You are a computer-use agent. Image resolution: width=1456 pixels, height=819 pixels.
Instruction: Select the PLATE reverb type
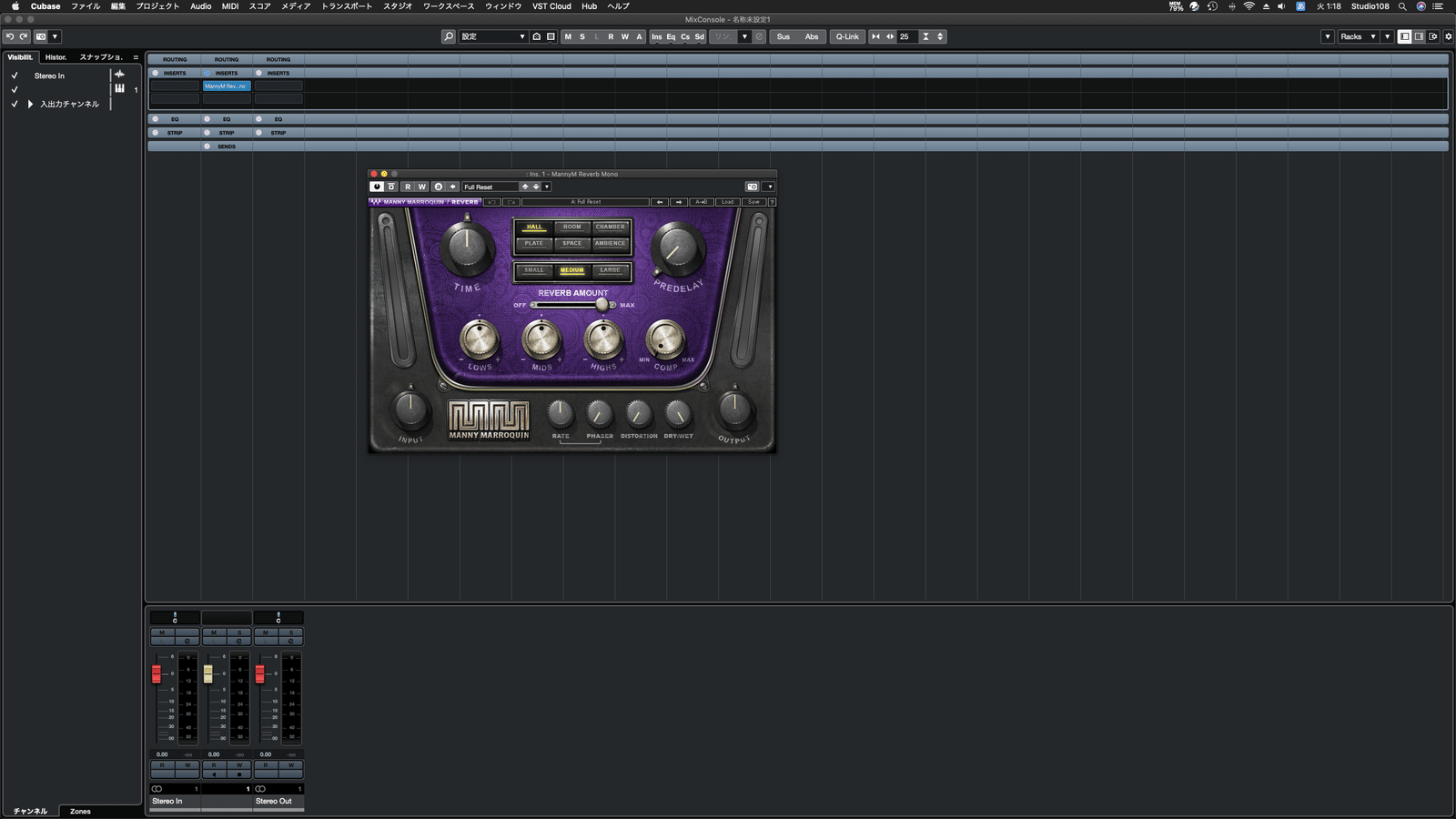[x=534, y=243]
